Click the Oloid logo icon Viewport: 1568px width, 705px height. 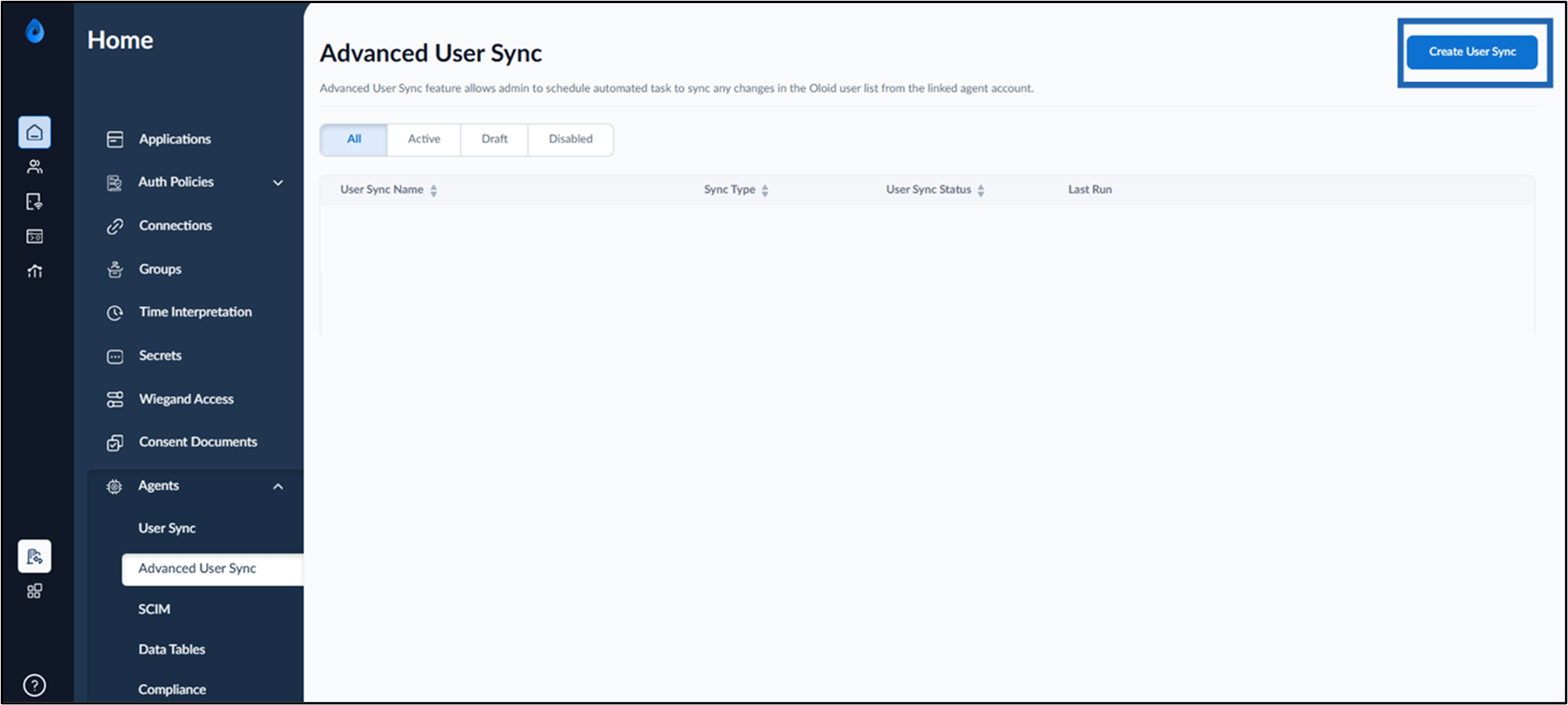point(34,31)
